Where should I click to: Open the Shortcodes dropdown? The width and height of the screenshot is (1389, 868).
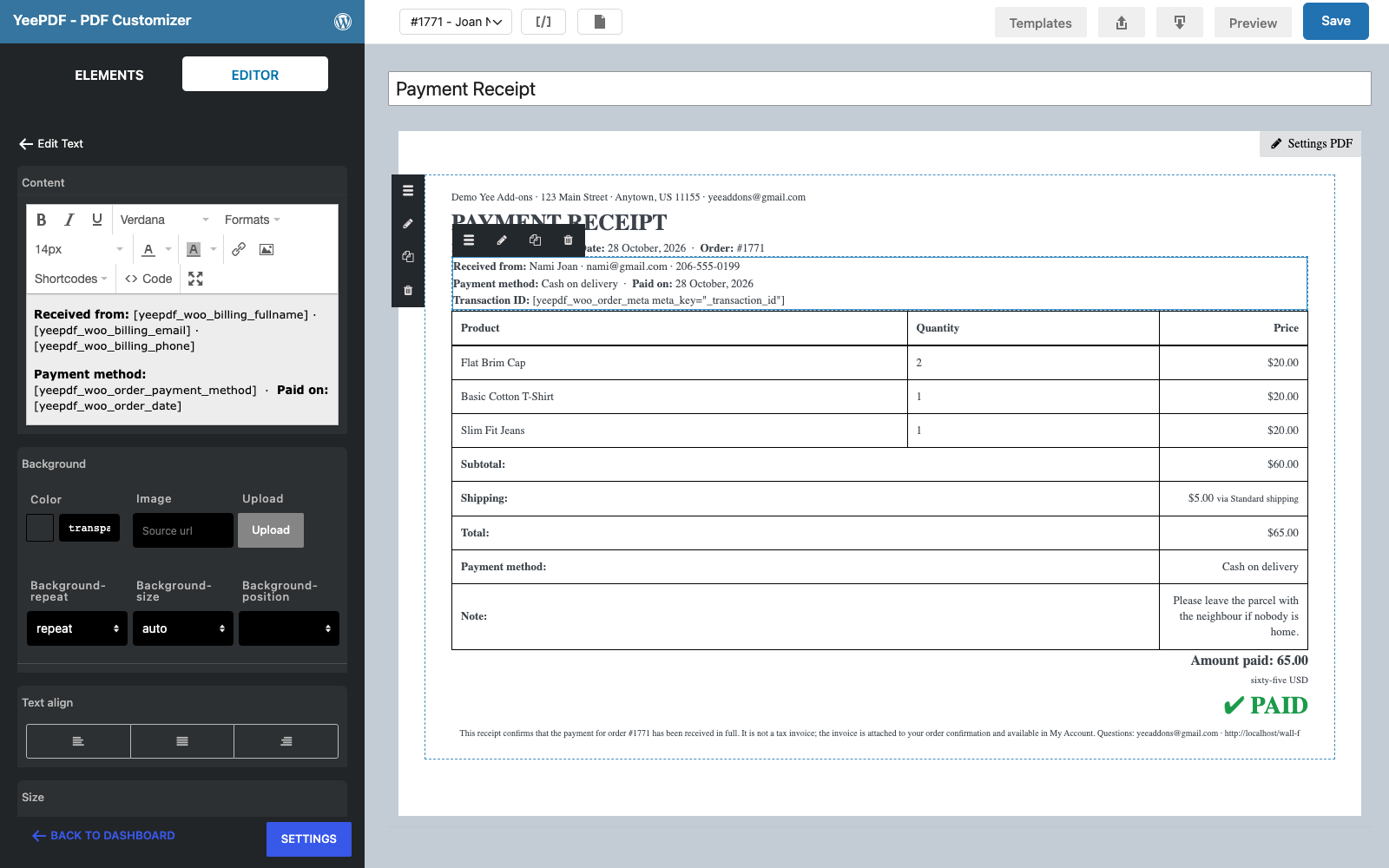tap(71, 279)
